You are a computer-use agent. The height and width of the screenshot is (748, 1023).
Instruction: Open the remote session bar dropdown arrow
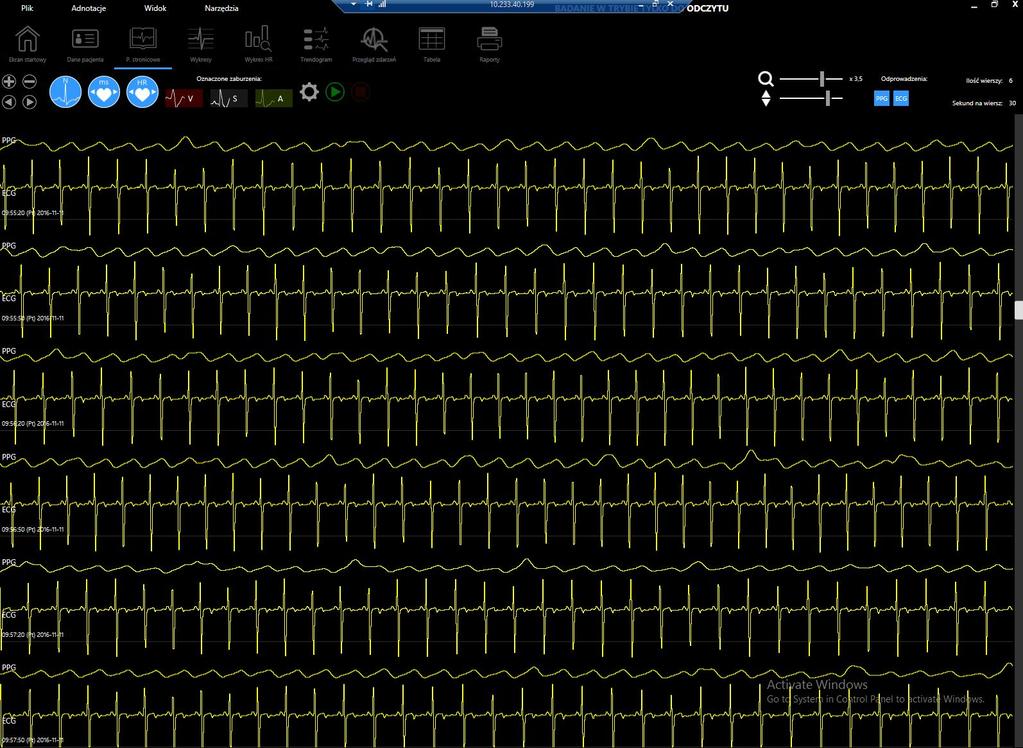(x=354, y=4)
